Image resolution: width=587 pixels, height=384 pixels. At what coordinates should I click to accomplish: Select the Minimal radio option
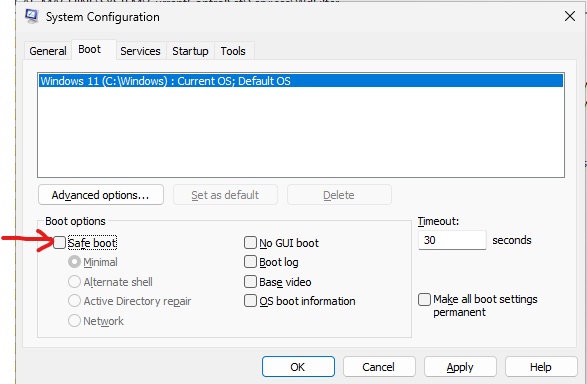[74, 262]
